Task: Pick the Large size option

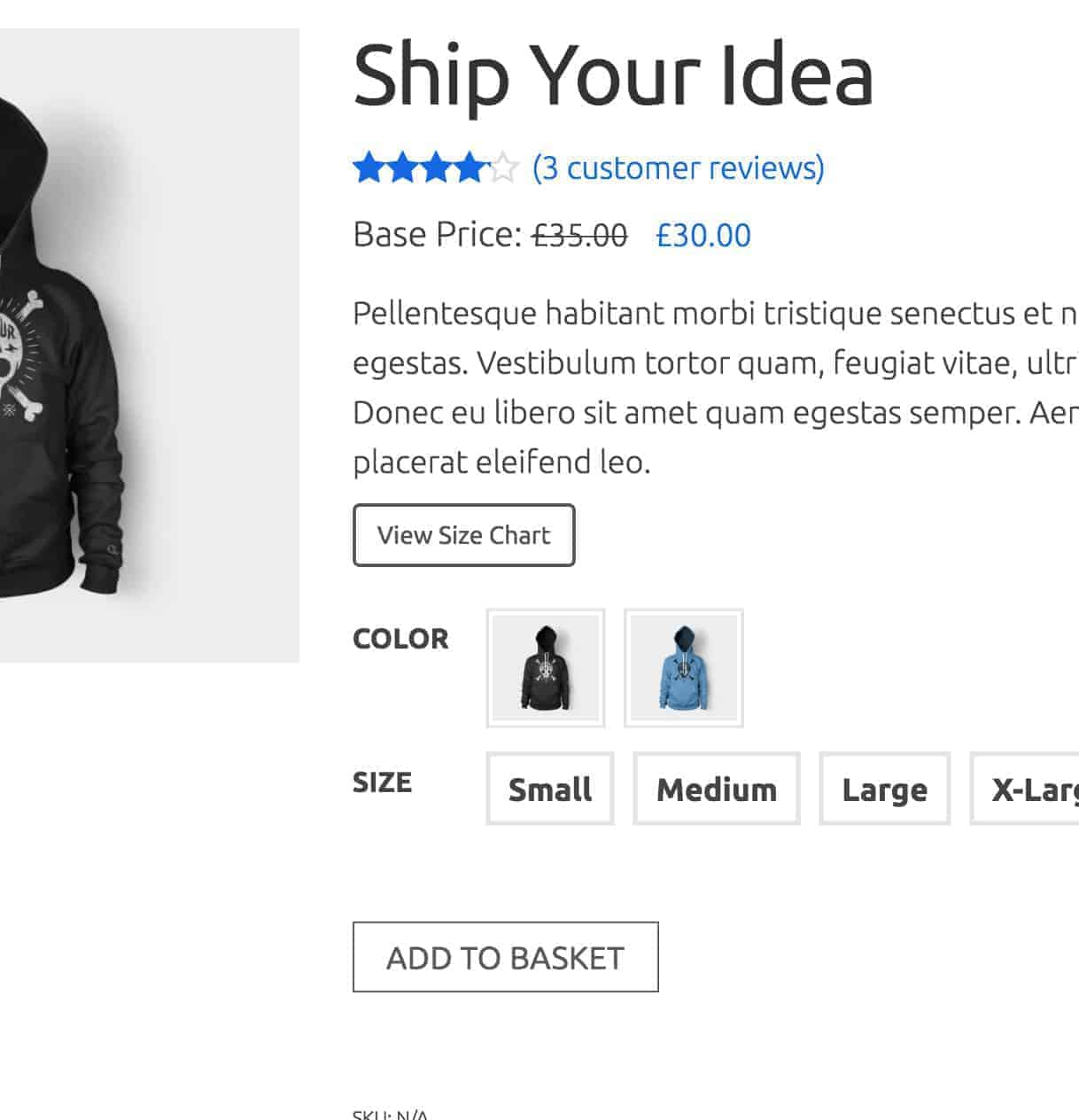Action: pyautogui.click(x=884, y=789)
